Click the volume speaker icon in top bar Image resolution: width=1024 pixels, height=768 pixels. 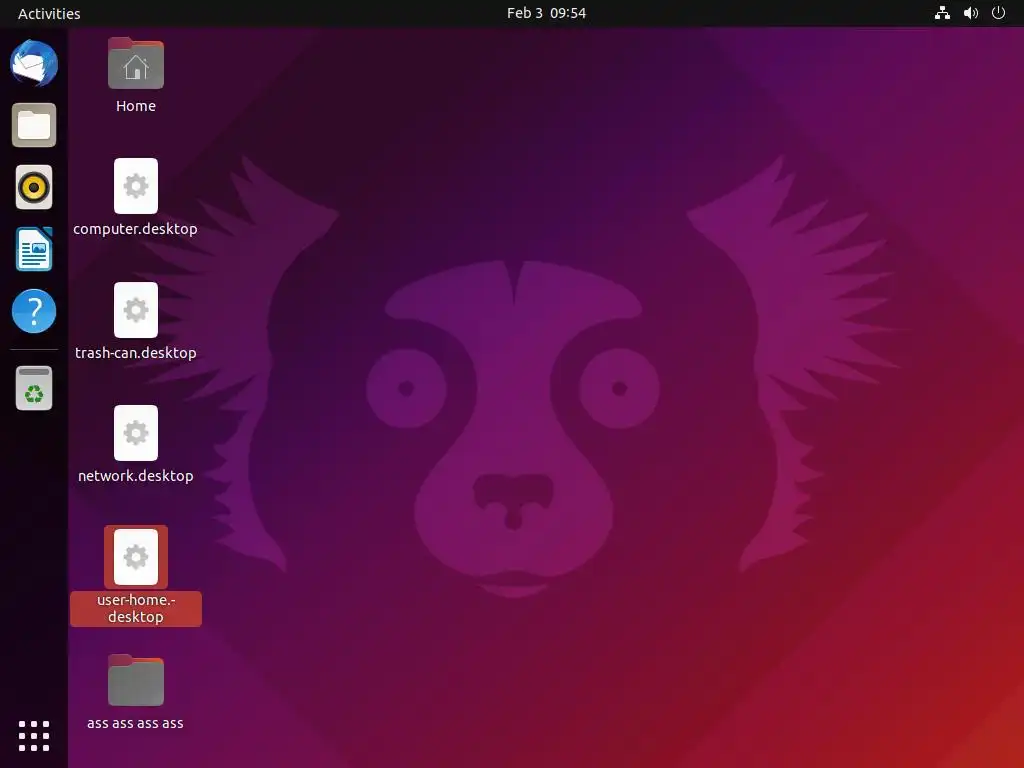(971, 13)
